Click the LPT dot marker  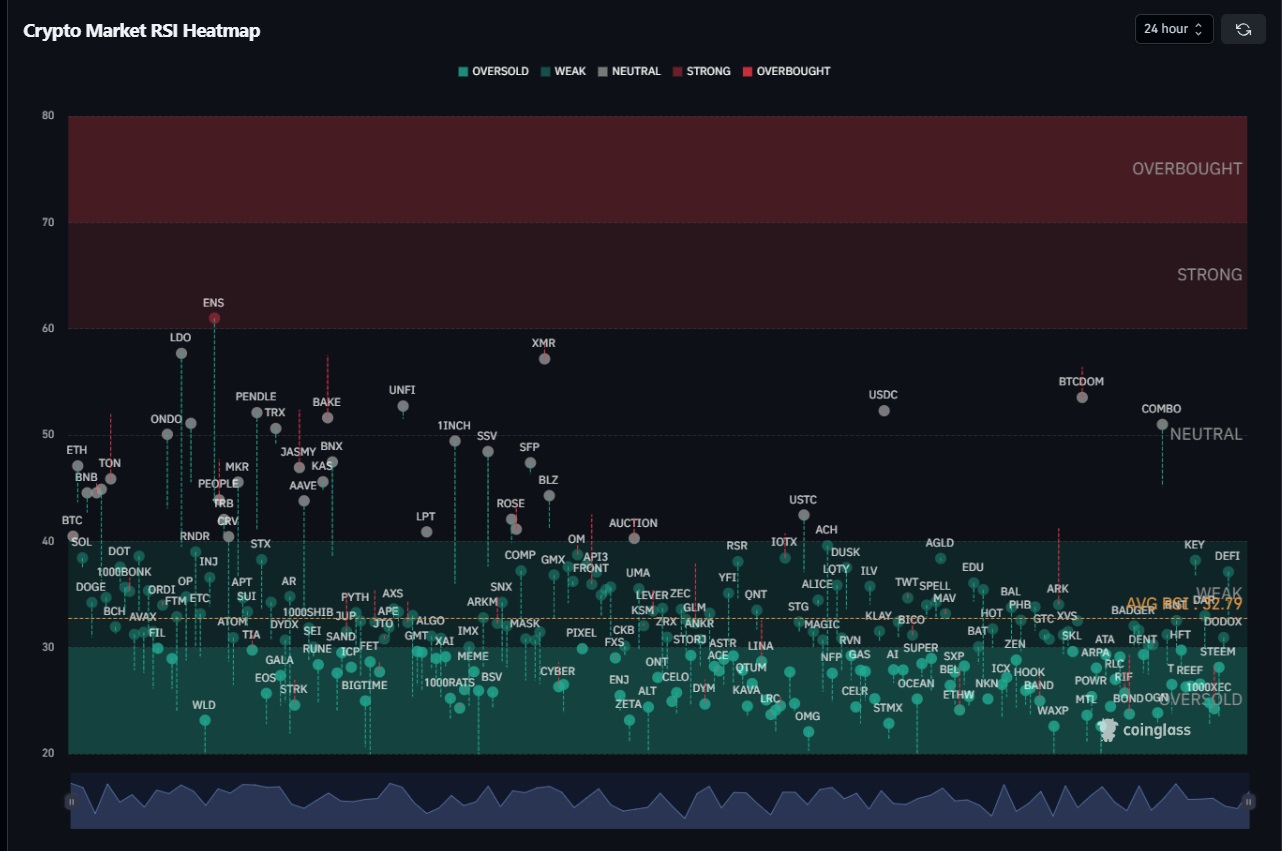426,531
